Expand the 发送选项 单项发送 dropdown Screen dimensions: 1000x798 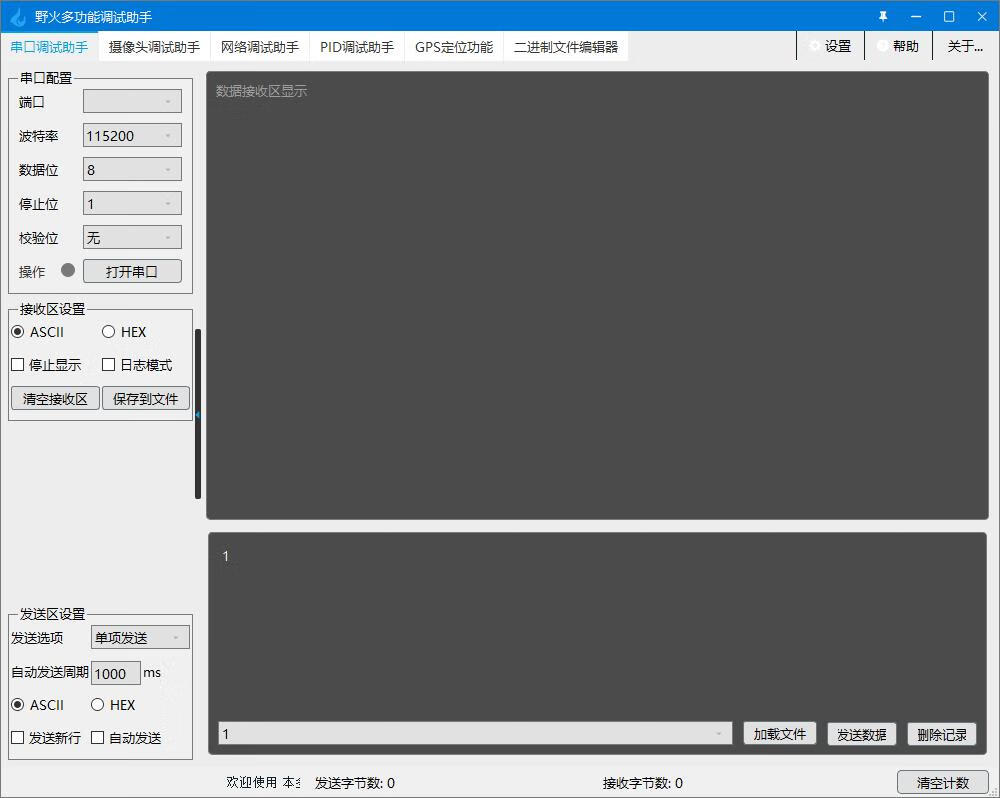point(140,637)
